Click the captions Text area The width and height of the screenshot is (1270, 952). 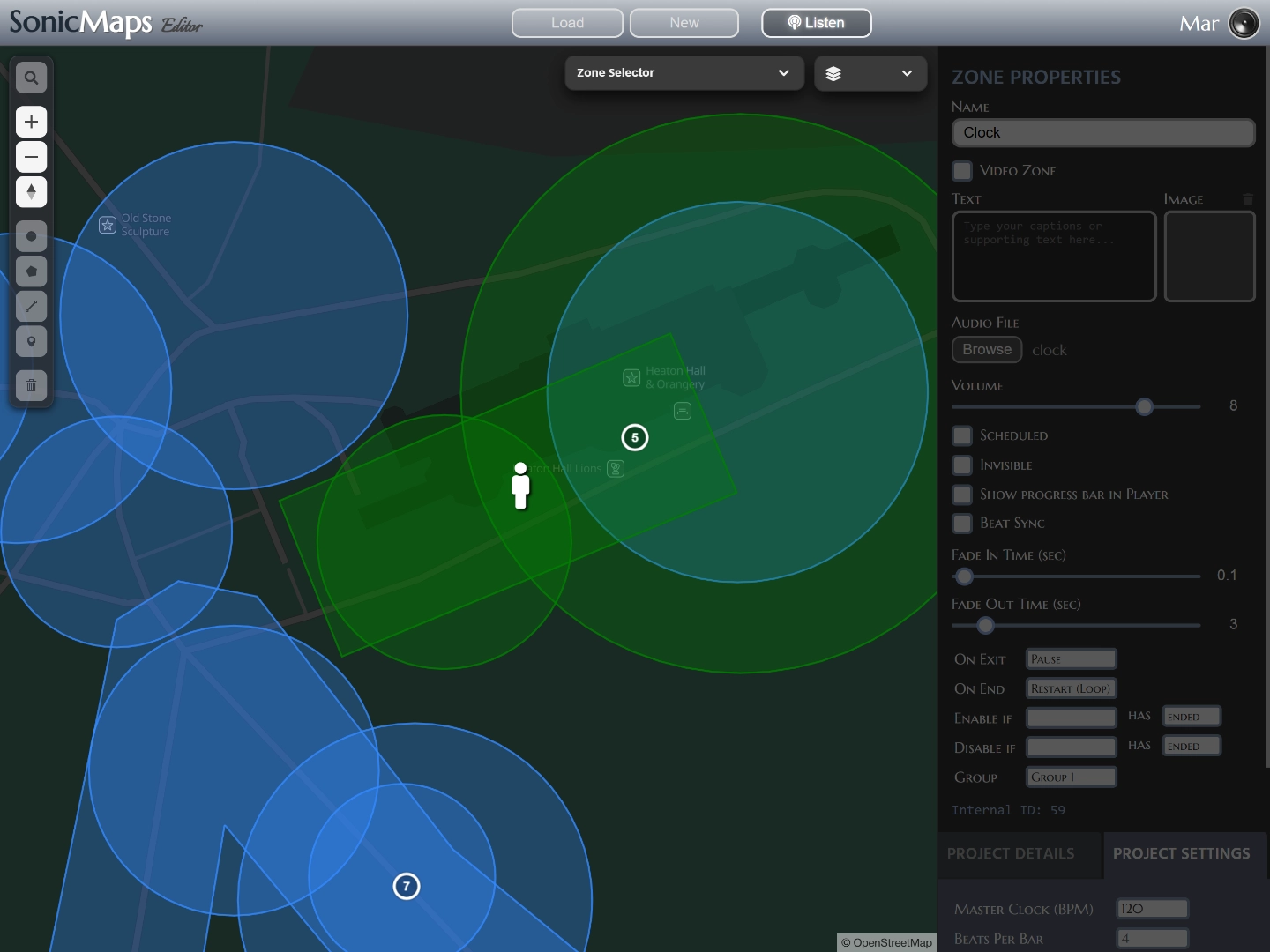[1054, 257]
